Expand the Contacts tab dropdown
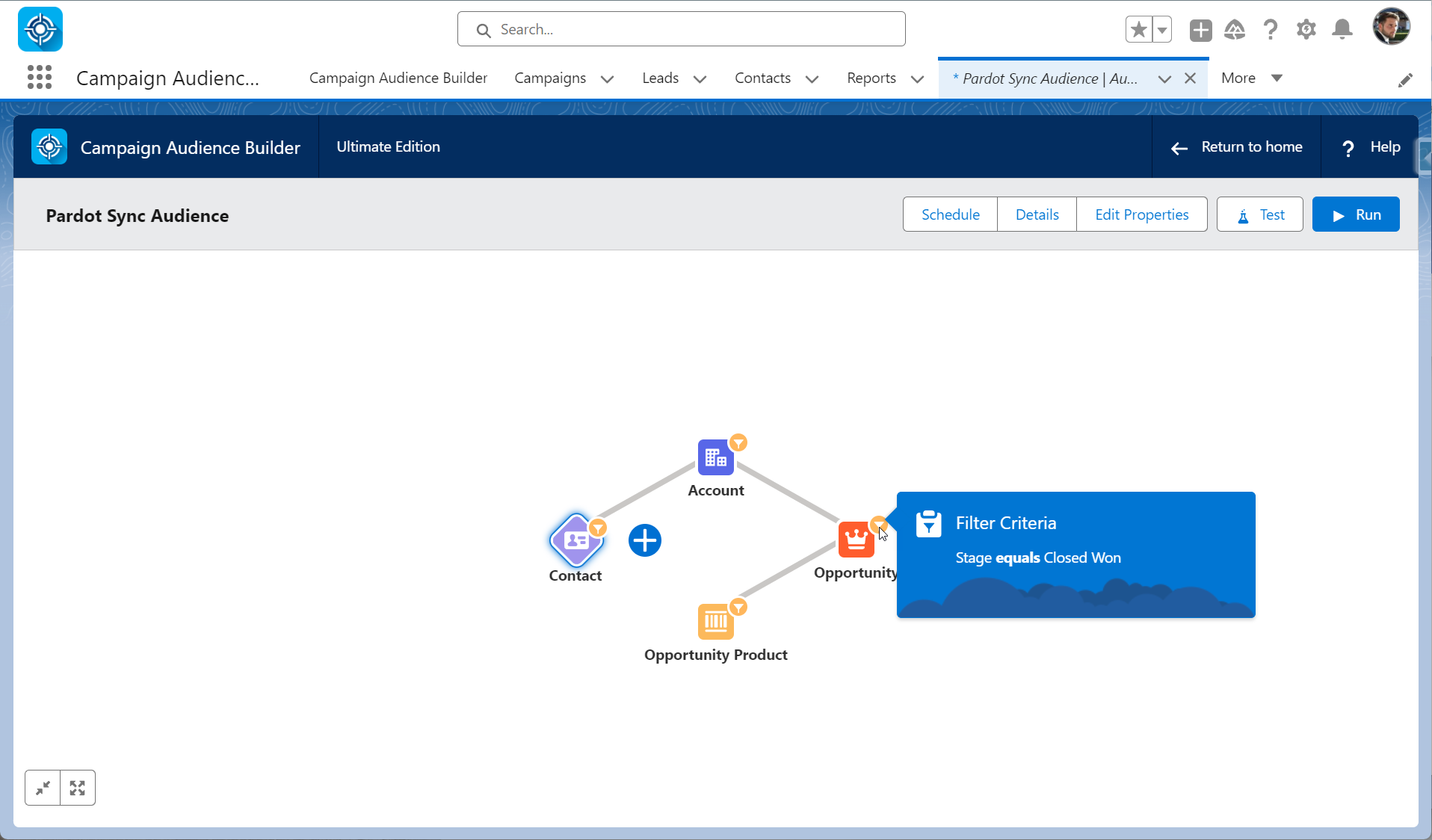The height and width of the screenshot is (840, 1432). 812,79
